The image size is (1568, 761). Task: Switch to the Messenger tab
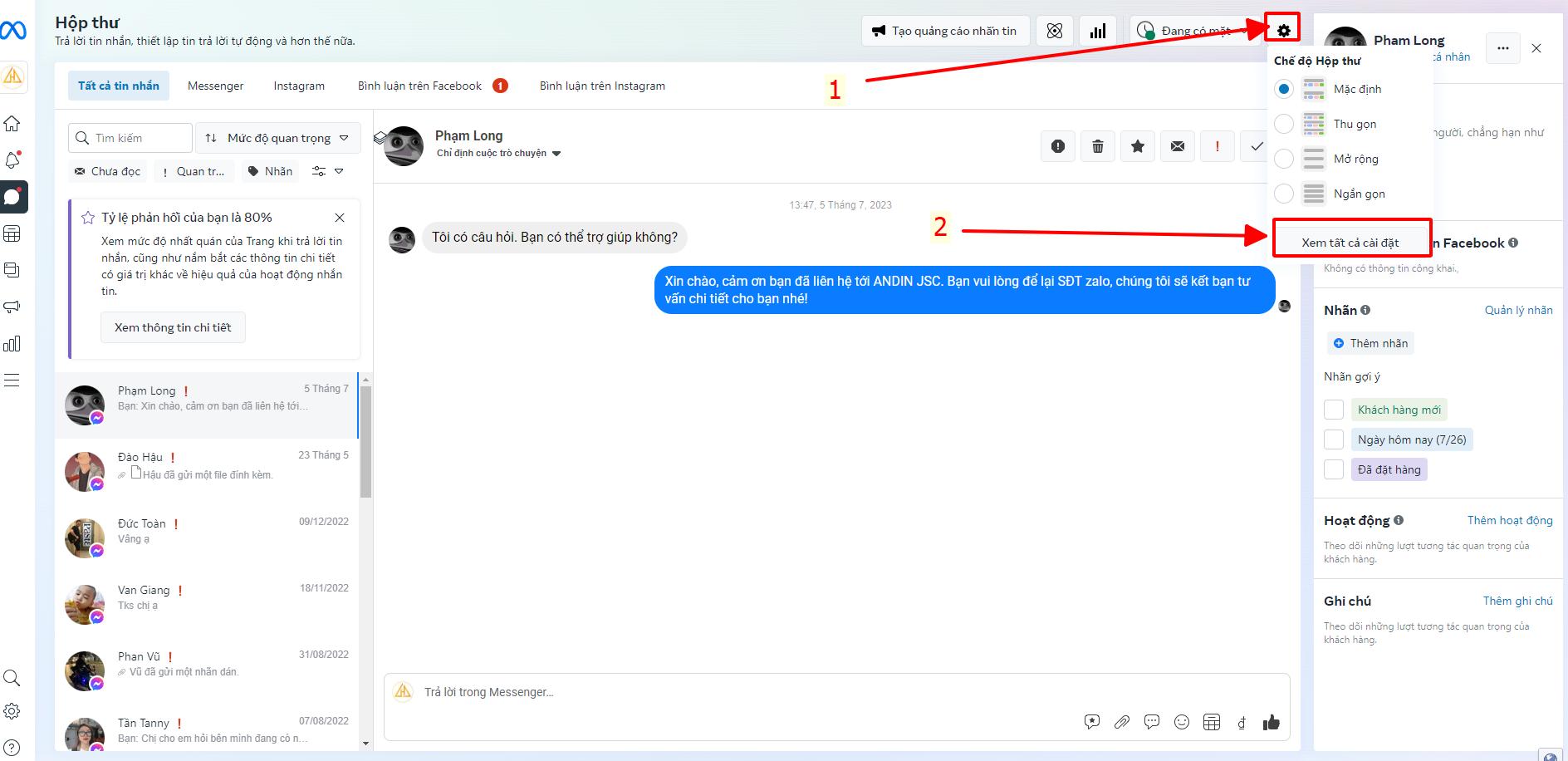[x=215, y=86]
